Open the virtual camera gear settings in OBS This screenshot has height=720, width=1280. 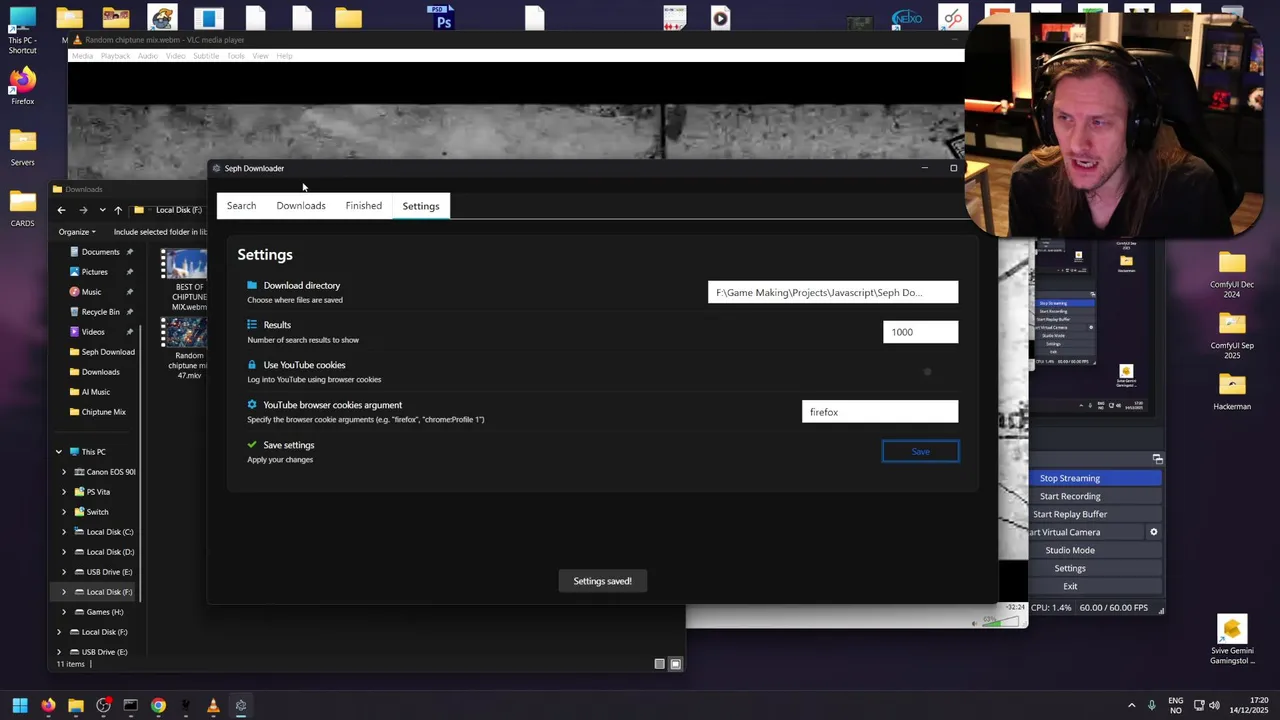point(1153,532)
